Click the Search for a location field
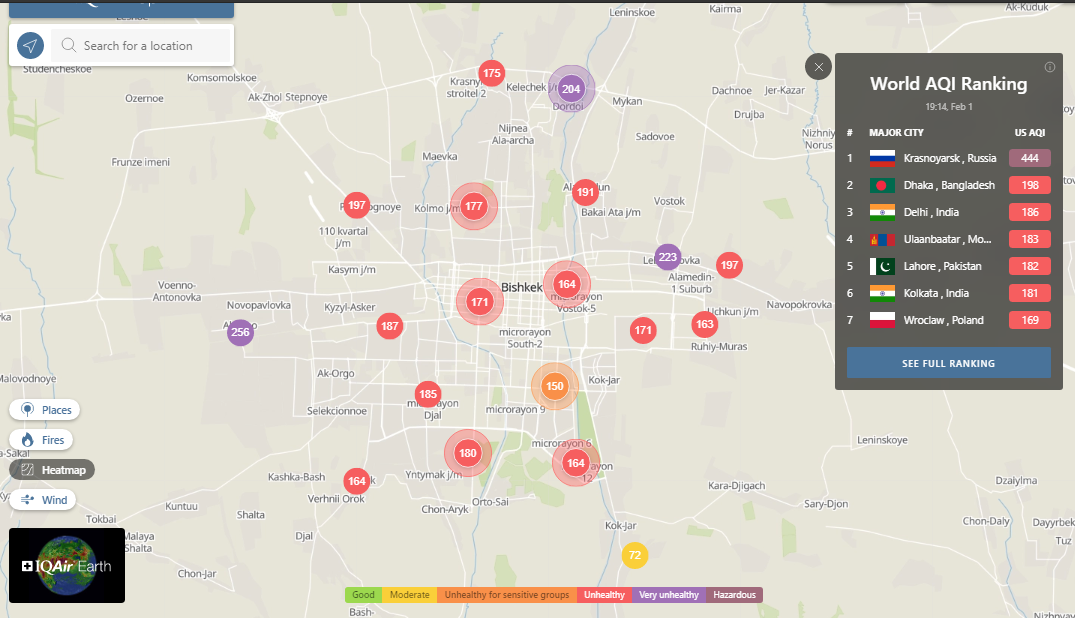The width and height of the screenshot is (1075, 618). (150, 46)
